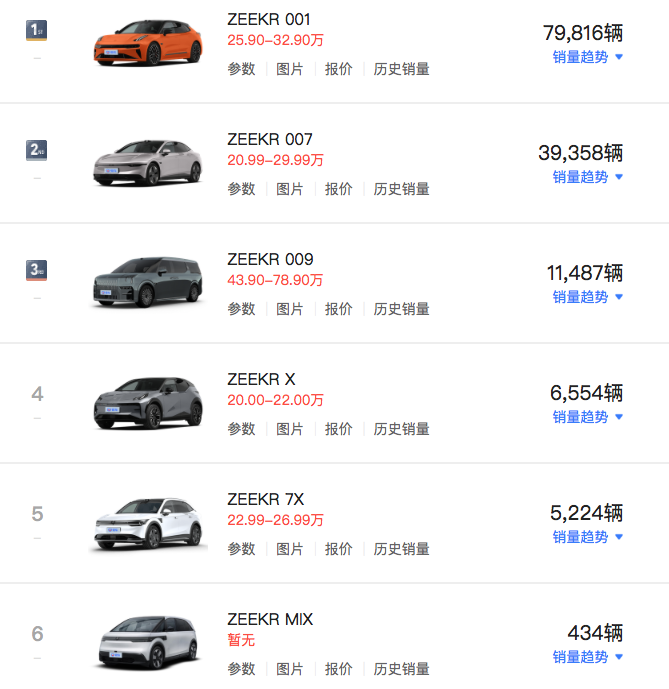Open the orange ZEEKR 001 car image
The height and width of the screenshot is (689, 669).
tap(140, 45)
